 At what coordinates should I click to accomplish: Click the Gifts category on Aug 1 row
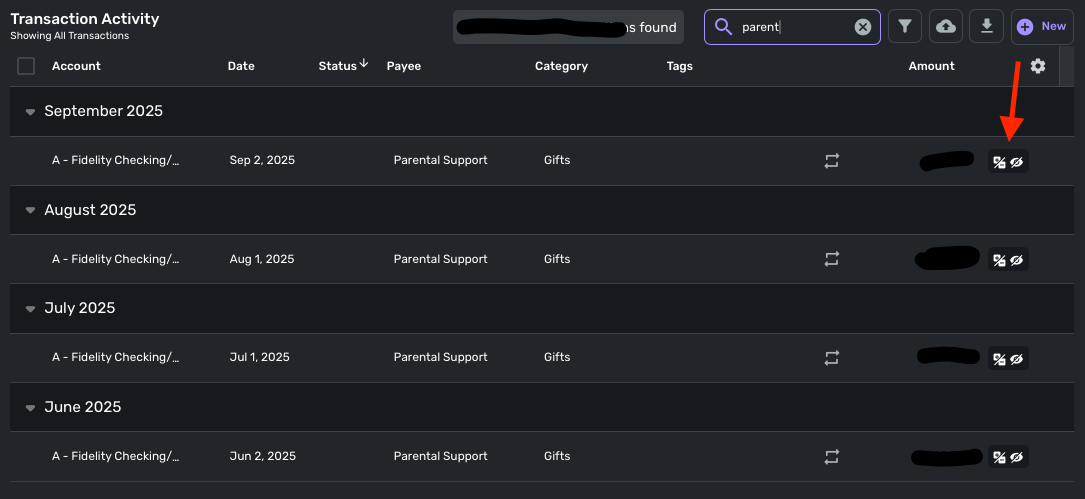pyautogui.click(x=557, y=259)
